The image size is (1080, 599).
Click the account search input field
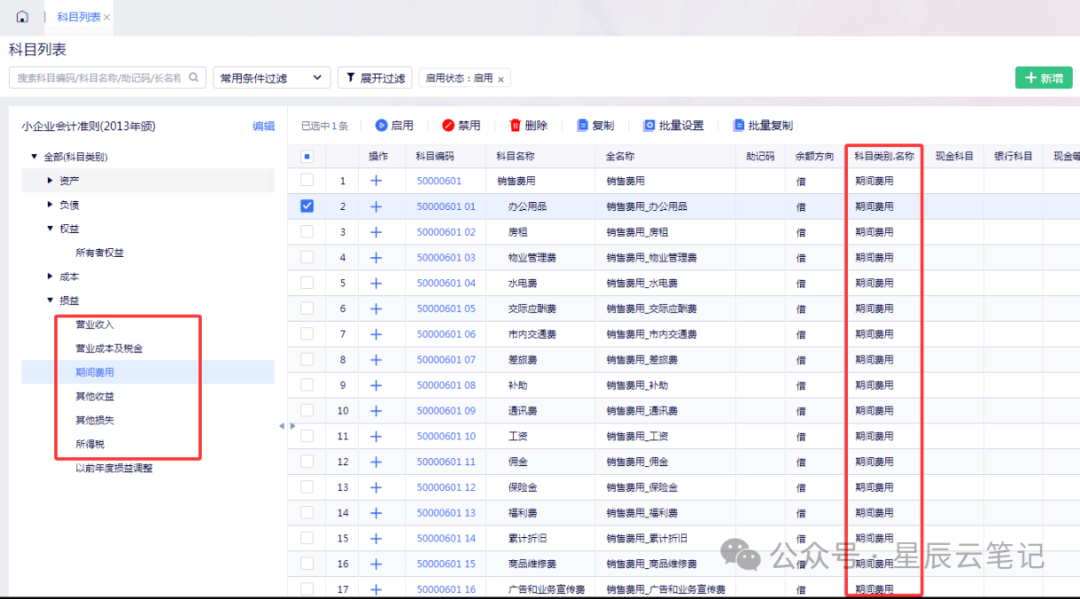pyautogui.click(x=98, y=77)
